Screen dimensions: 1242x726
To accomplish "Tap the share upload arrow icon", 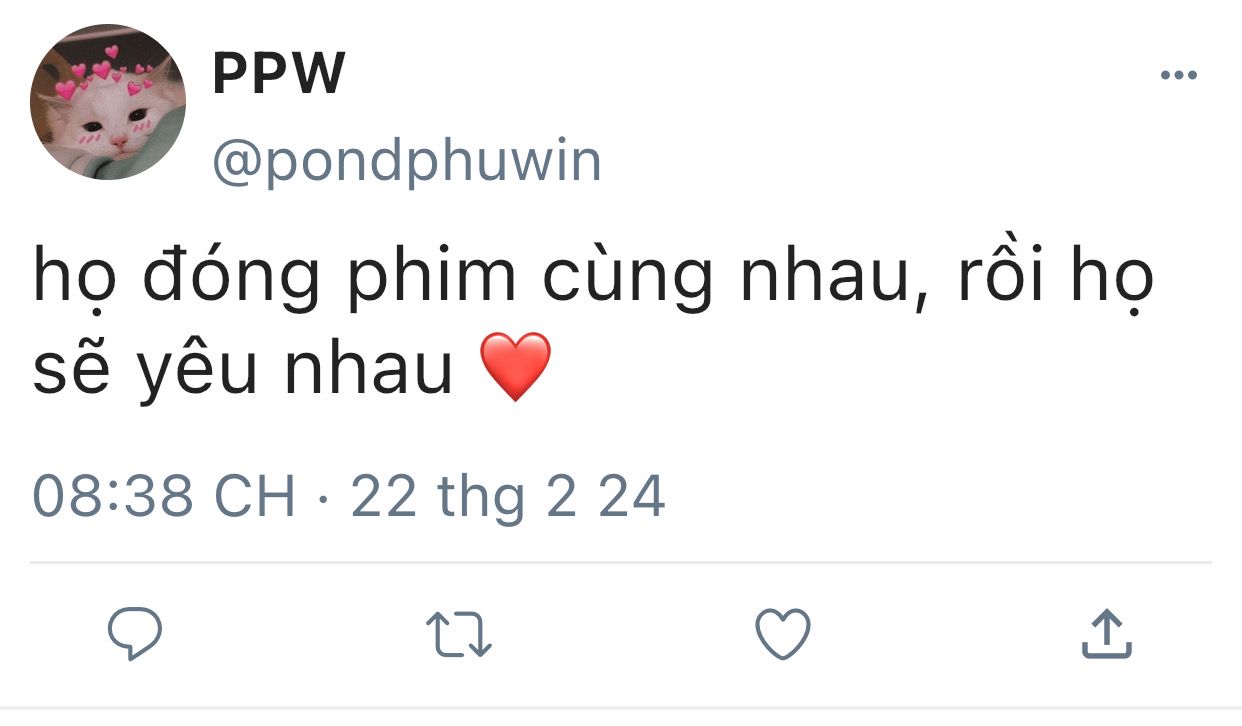I will coord(1107,634).
